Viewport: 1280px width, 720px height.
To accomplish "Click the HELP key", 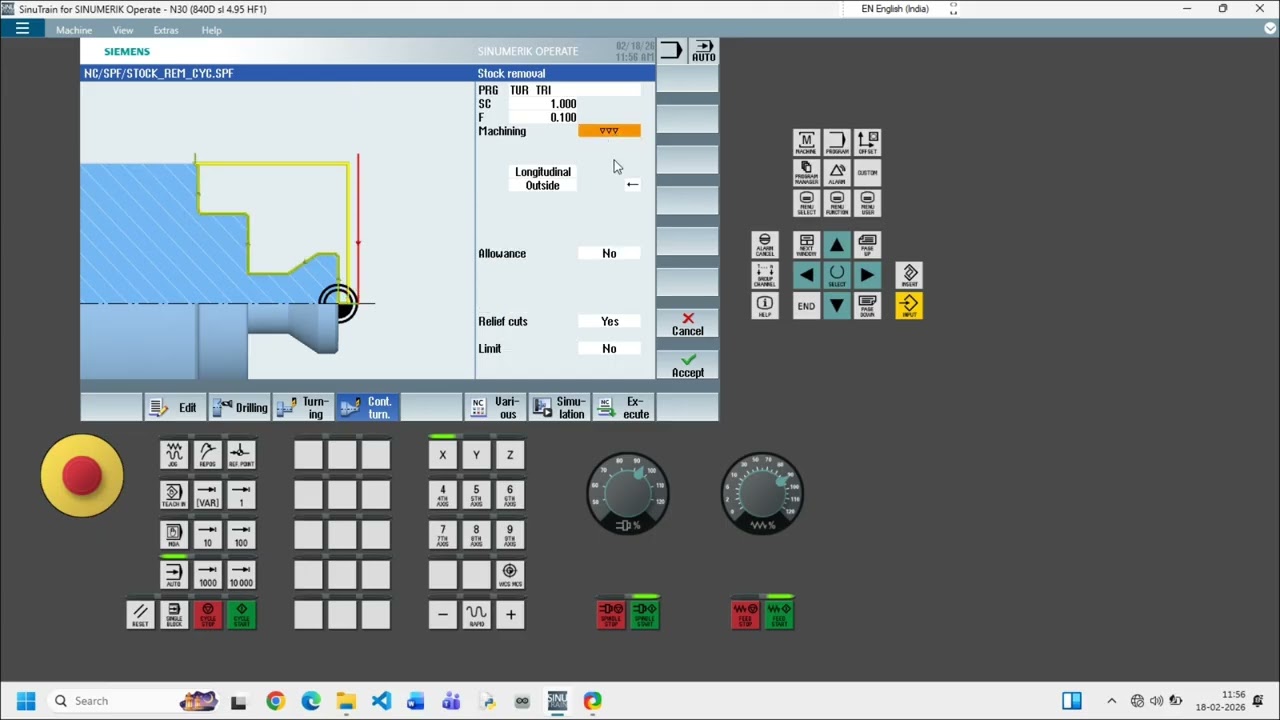I will 765,306.
